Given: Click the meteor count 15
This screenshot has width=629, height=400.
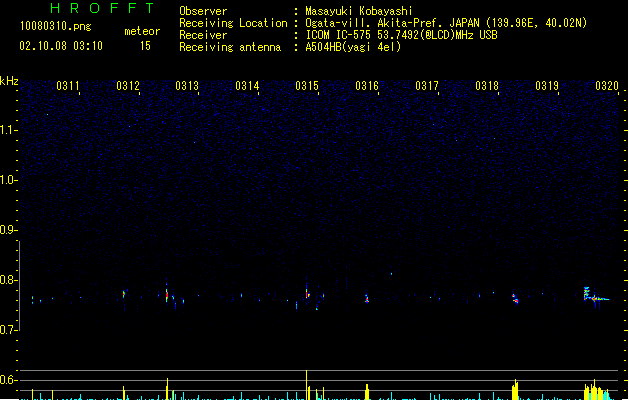Looking at the screenshot, I should coord(145,46).
